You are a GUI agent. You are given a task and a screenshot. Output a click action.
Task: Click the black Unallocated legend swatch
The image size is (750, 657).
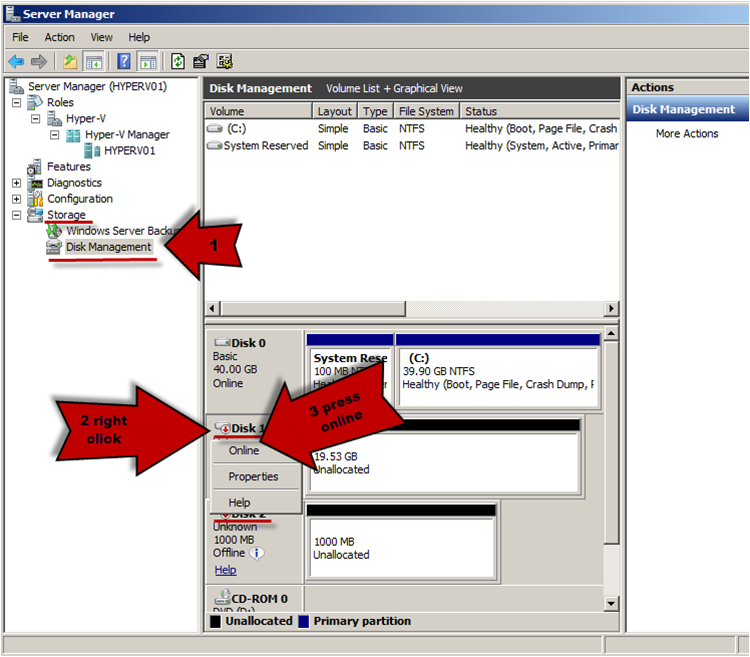215,621
